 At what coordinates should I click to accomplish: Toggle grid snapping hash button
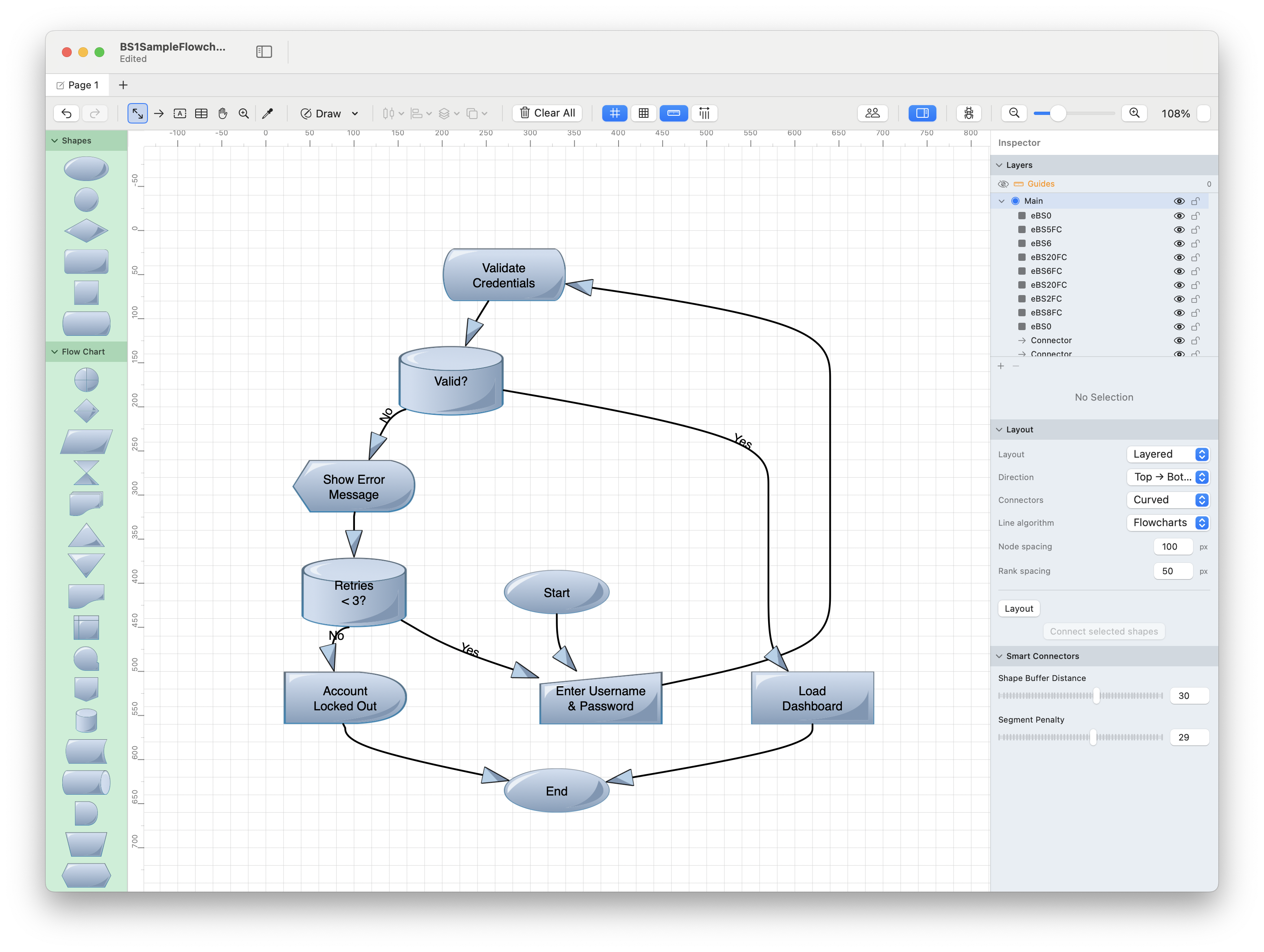tap(614, 113)
